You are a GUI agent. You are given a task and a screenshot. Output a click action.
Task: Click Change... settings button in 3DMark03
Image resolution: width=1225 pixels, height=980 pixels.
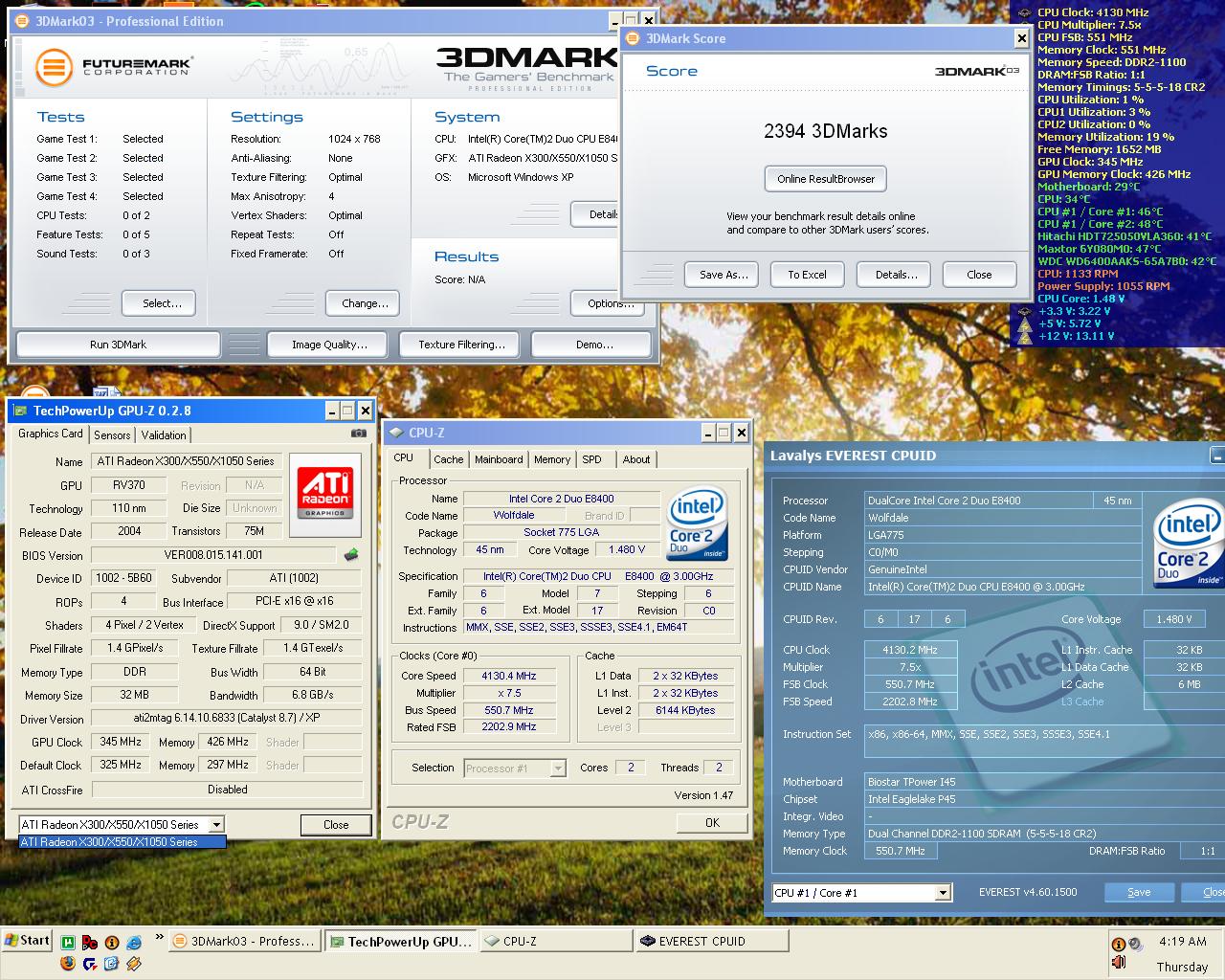[365, 303]
